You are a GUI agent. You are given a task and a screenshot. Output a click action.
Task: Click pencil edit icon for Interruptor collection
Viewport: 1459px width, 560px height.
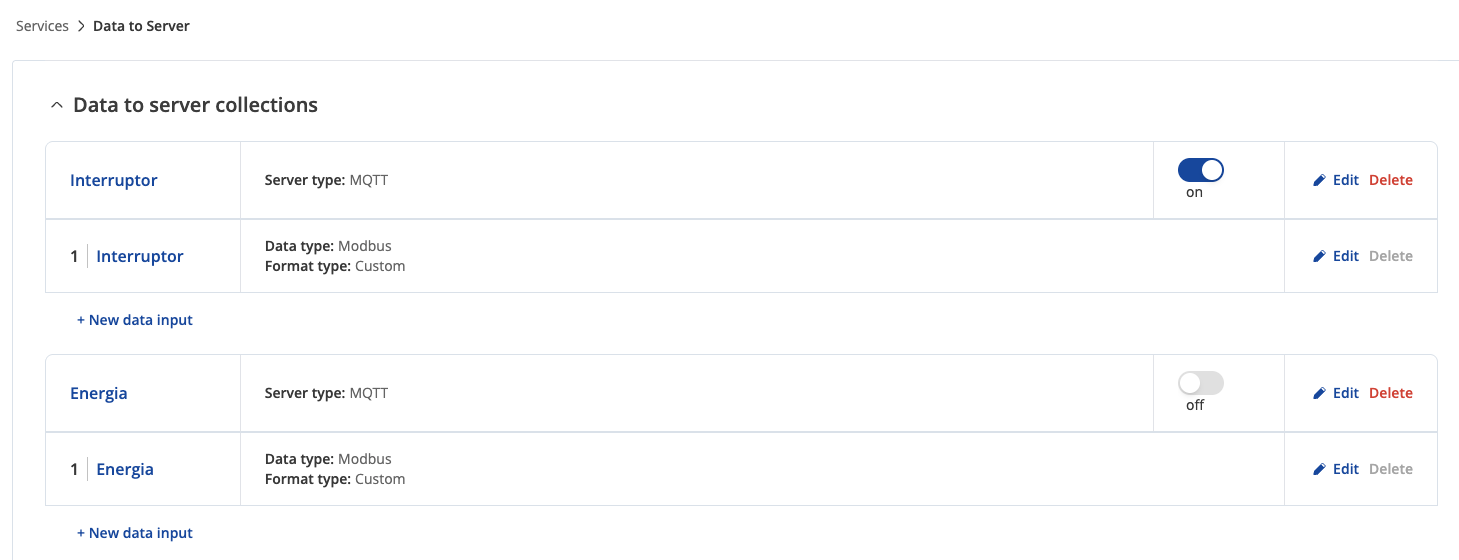click(x=1320, y=181)
